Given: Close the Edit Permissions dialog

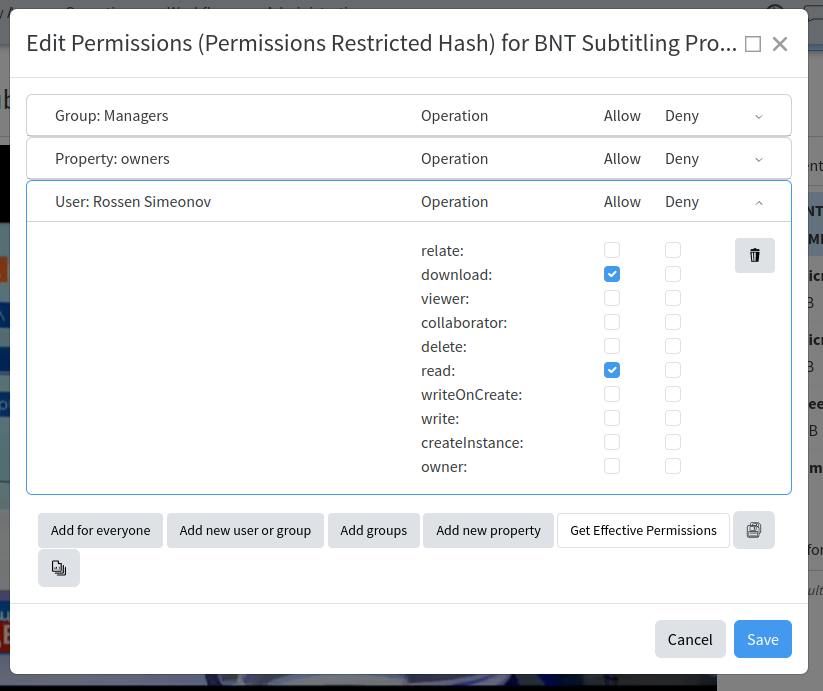Looking at the screenshot, I should [x=780, y=44].
